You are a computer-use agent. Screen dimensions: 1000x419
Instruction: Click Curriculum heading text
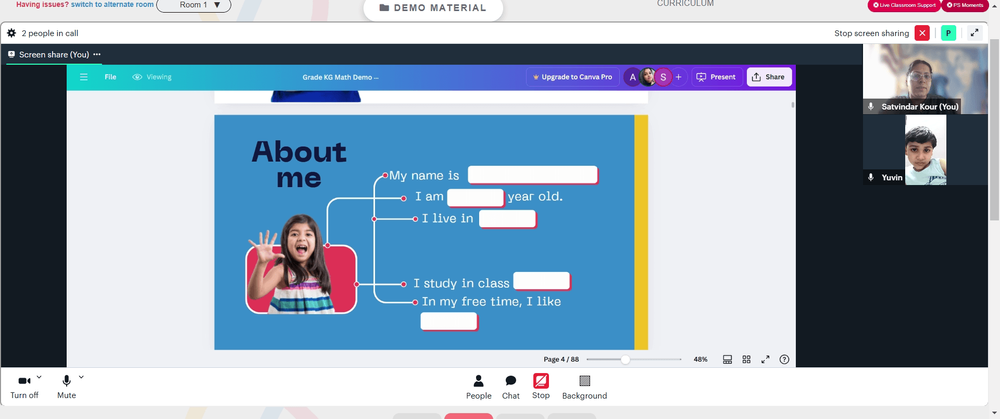(686, 4)
